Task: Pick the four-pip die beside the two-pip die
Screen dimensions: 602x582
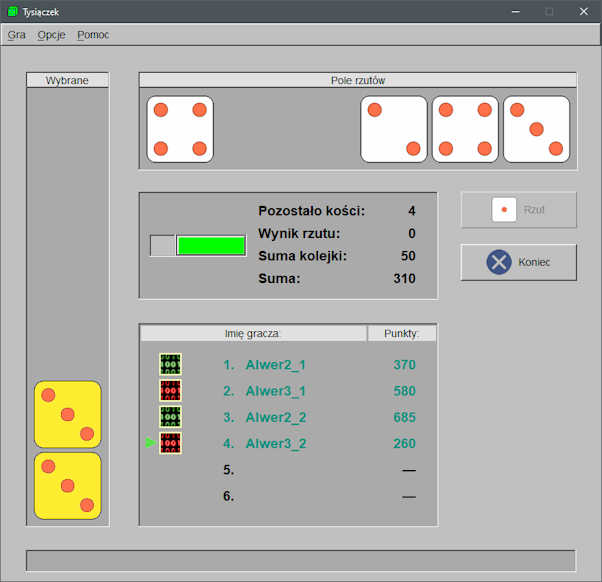Action: coord(465,129)
